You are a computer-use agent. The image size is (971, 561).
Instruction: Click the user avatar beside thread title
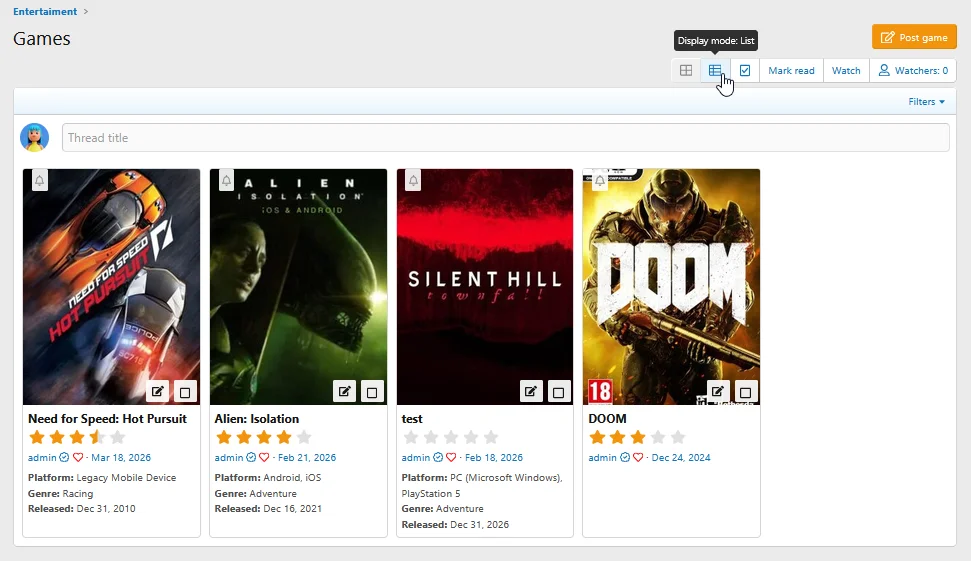point(35,137)
